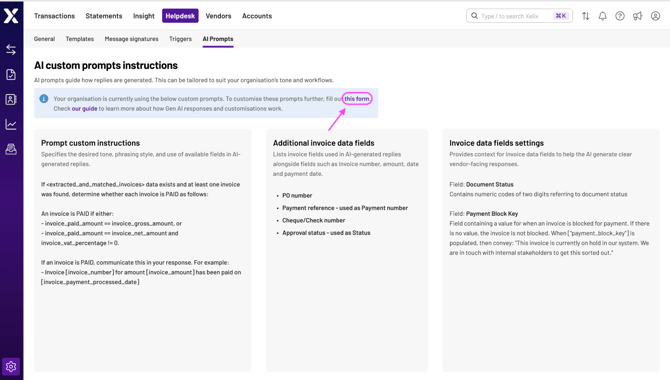Switch to the Triggers tab

(x=180, y=39)
